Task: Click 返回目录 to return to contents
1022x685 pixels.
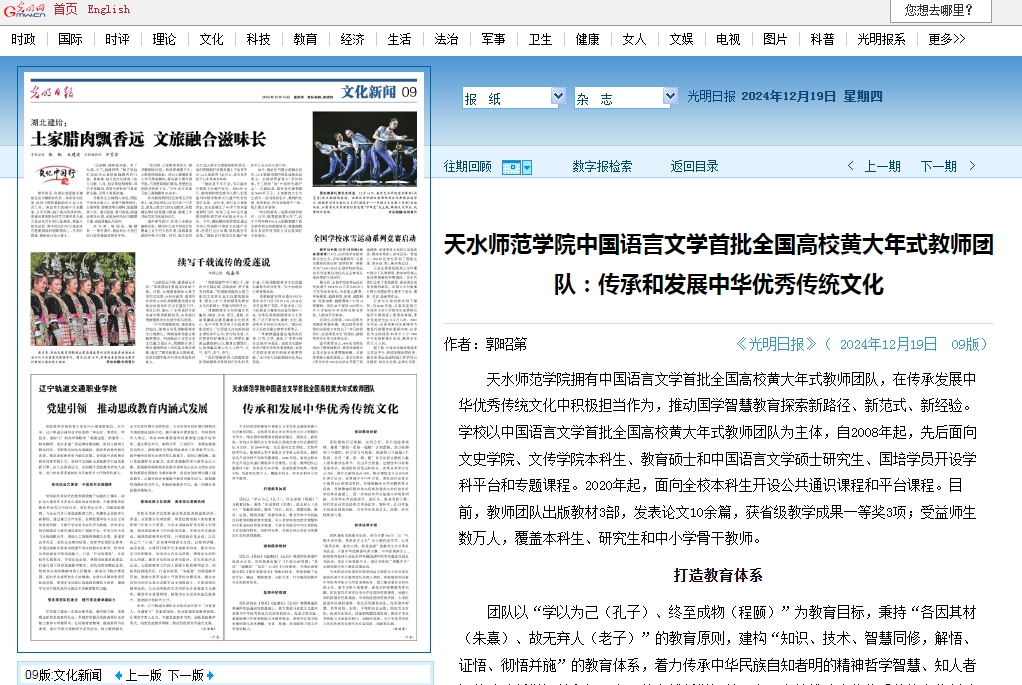Action: click(x=694, y=167)
